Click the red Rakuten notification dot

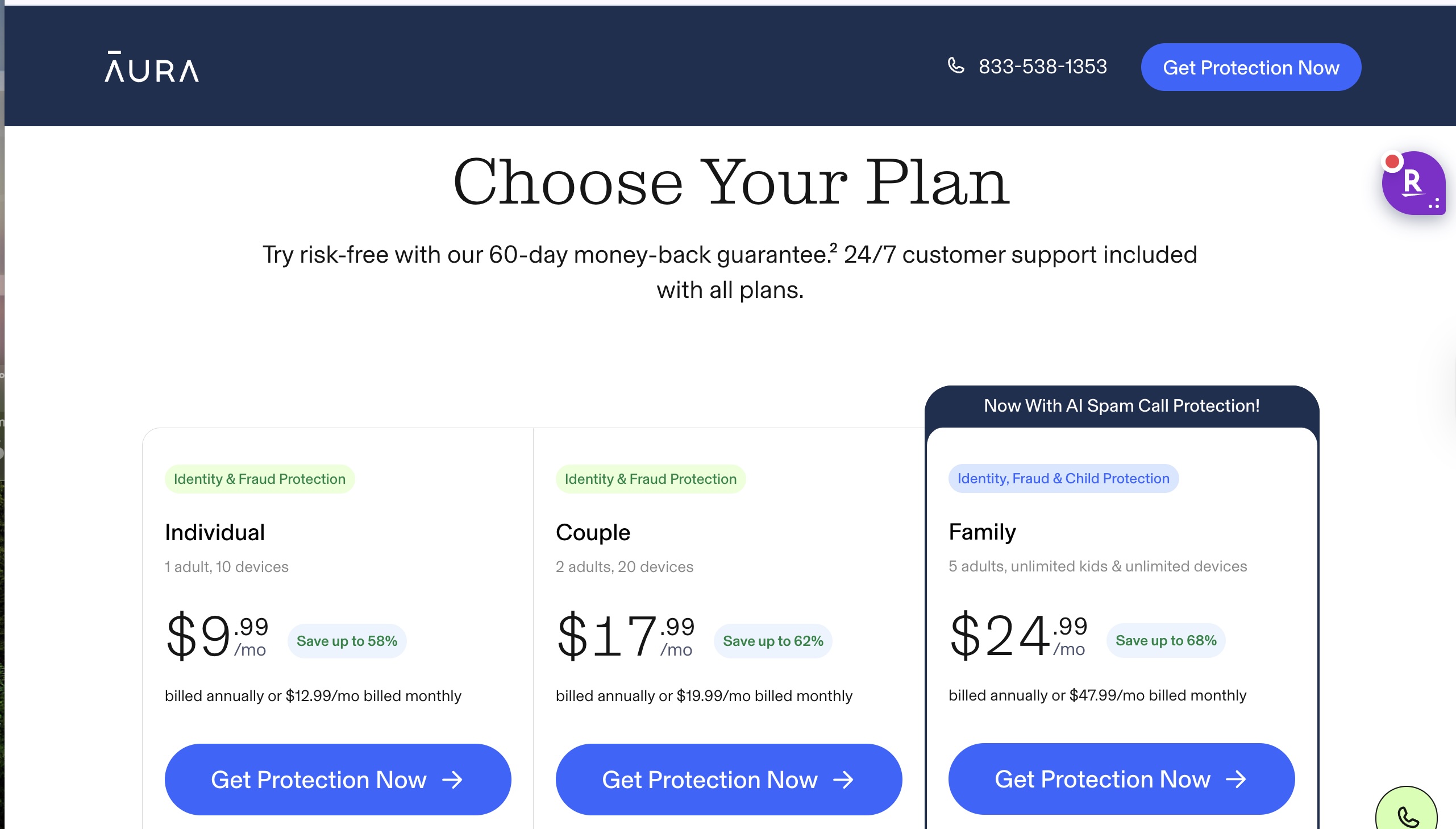[x=1392, y=162]
